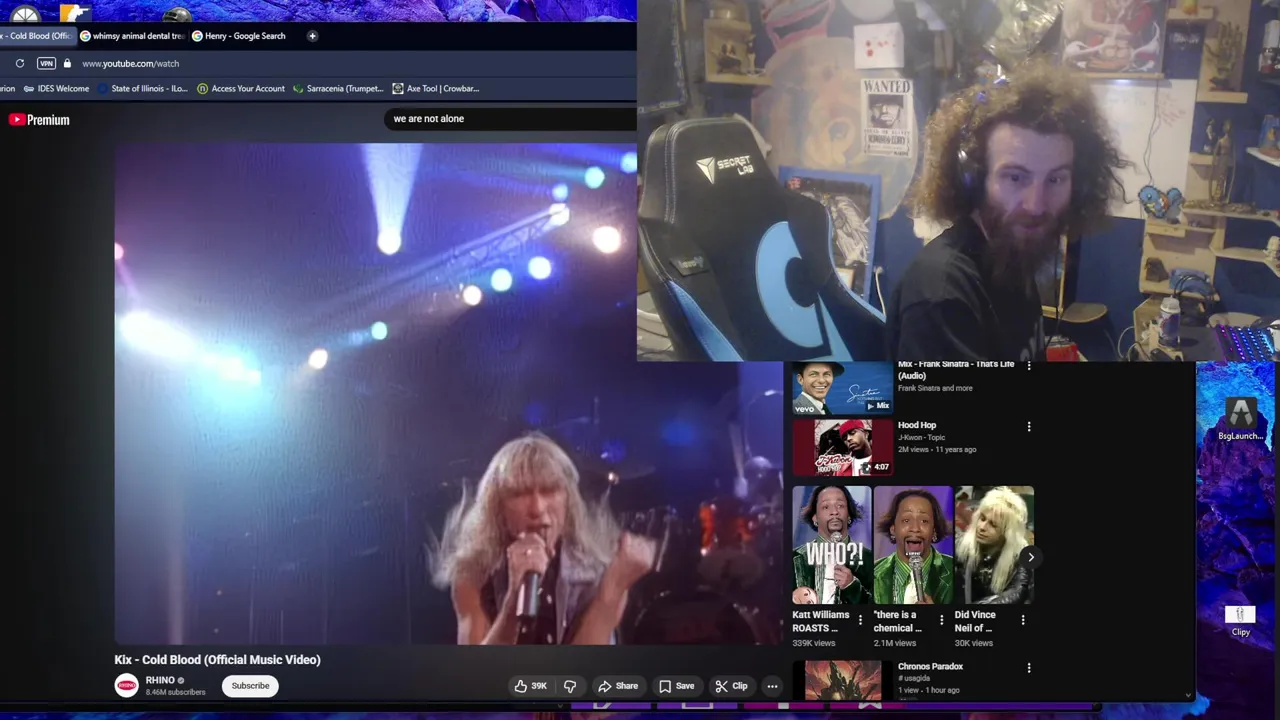This screenshot has height=720, width=1280.
Task: Open BsgLauncher desktop icon
Action: point(1241,418)
